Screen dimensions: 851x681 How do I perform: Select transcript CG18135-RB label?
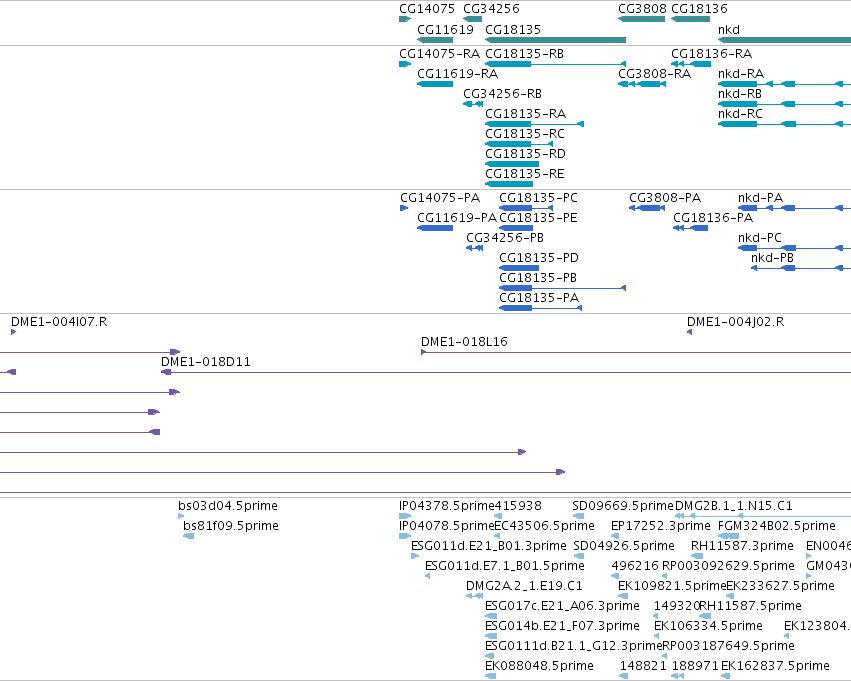coord(524,54)
